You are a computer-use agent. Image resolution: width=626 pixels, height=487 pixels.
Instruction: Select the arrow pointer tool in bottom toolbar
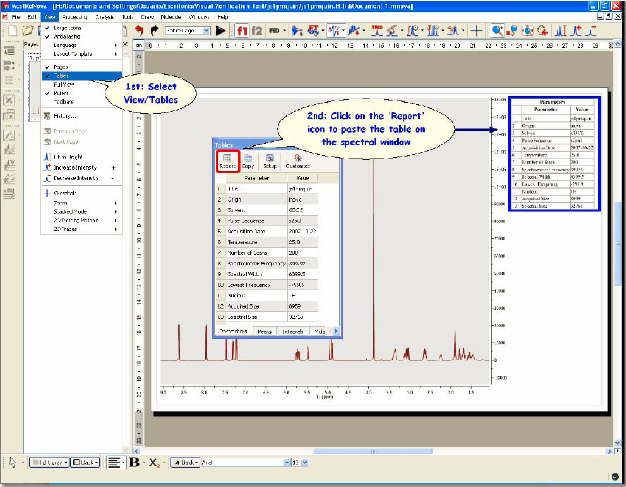point(12,462)
